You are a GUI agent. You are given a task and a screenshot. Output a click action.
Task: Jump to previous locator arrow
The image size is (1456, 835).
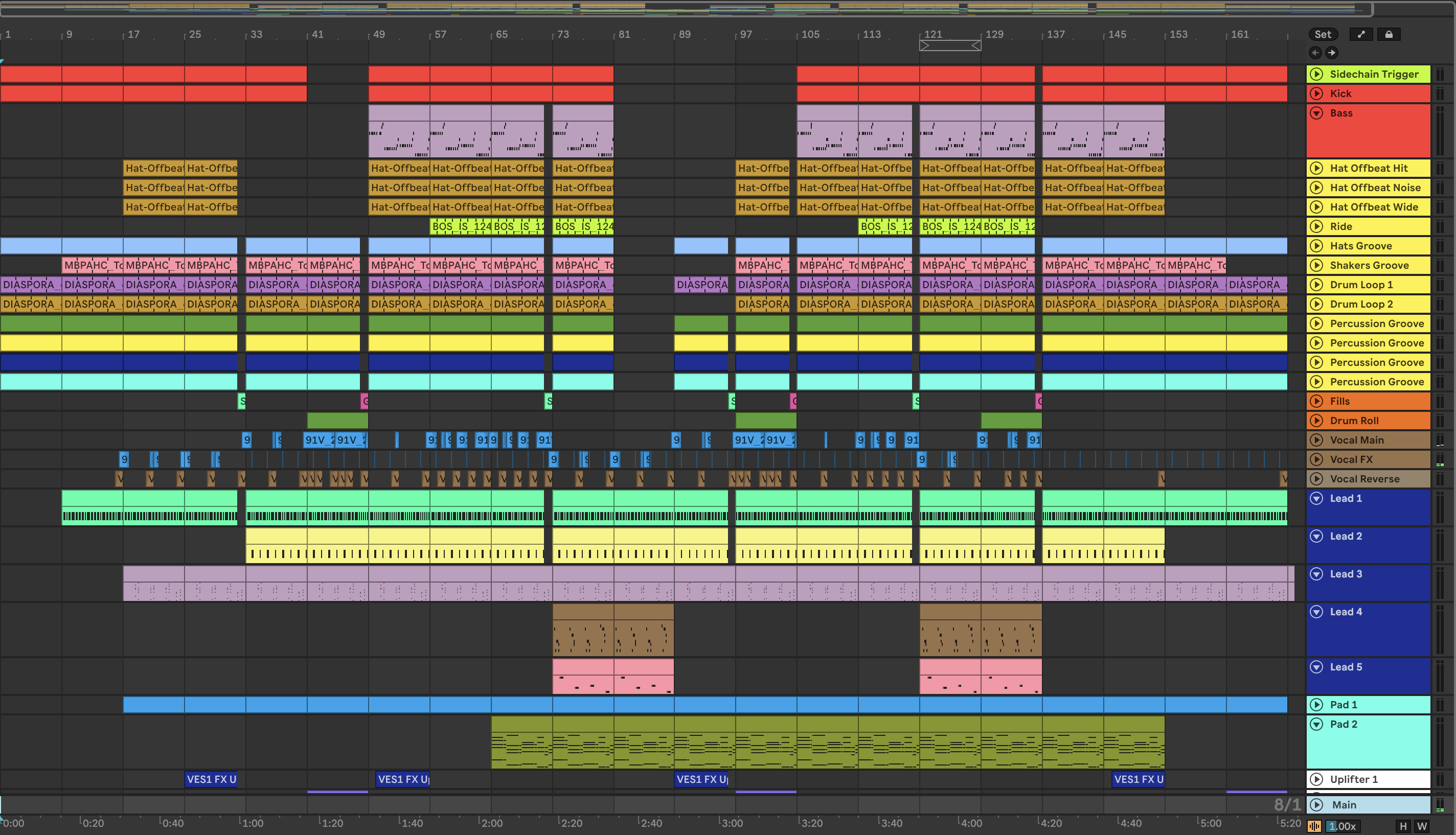1315,53
